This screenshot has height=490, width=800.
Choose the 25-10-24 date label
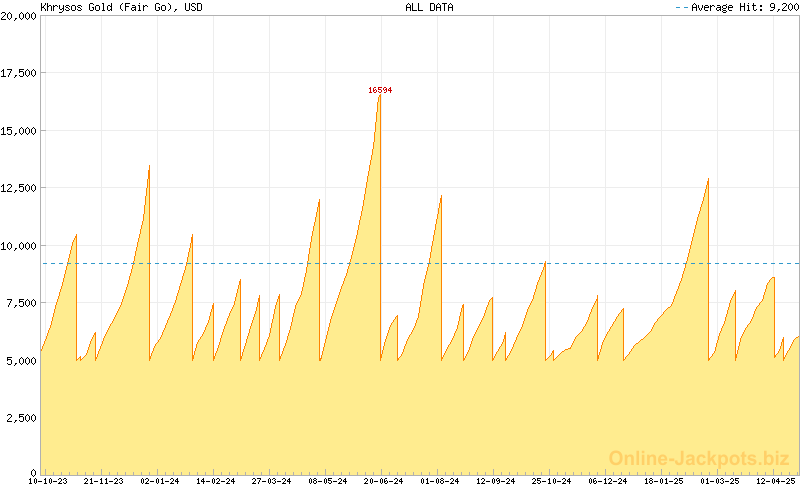pyautogui.click(x=552, y=481)
